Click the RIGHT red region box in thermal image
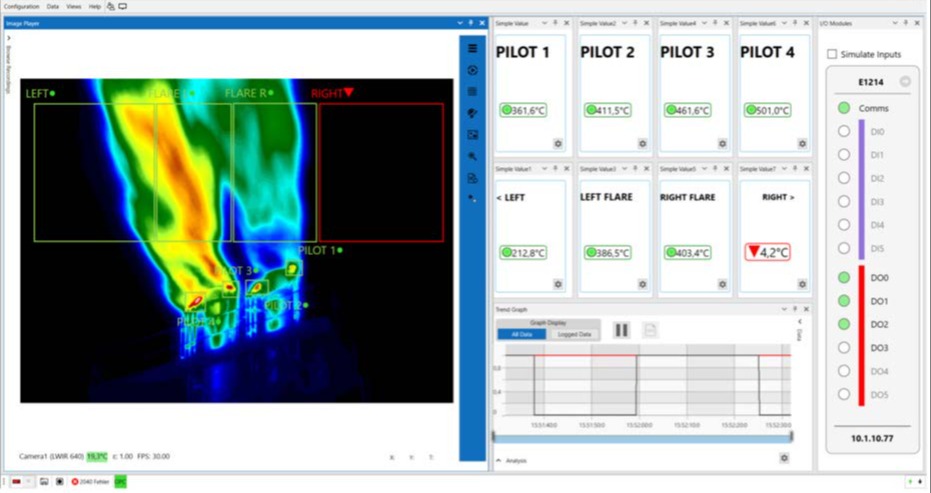Viewport: 931px width, 493px height. pyautogui.click(x=381, y=172)
